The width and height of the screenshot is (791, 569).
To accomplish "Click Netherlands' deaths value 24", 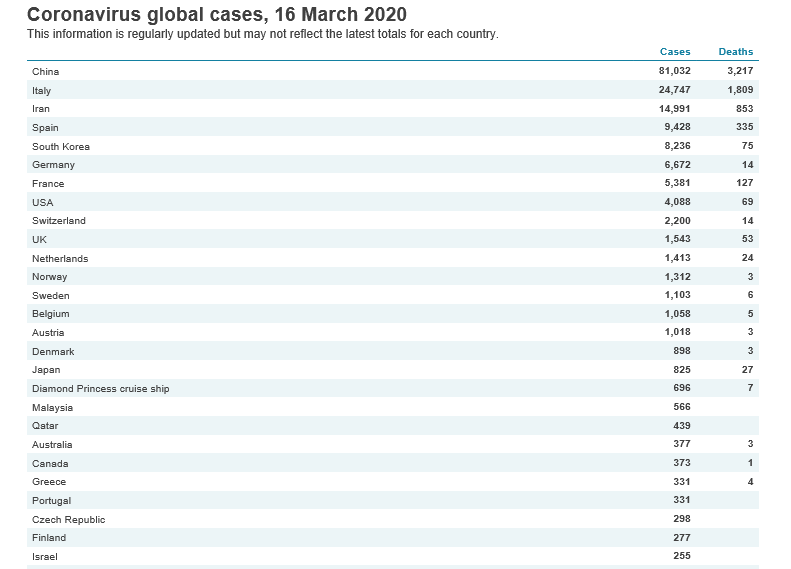I will coord(748,258).
